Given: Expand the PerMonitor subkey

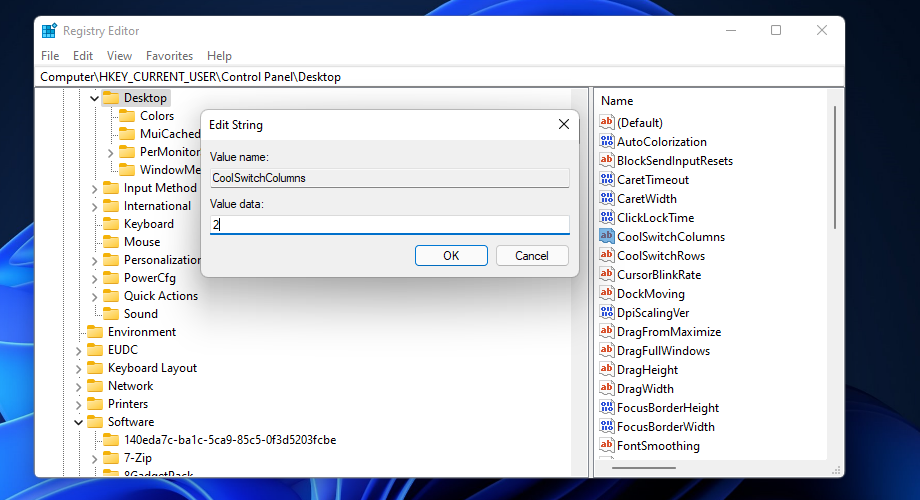Looking at the screenshot, I should [x=110, y=153].
